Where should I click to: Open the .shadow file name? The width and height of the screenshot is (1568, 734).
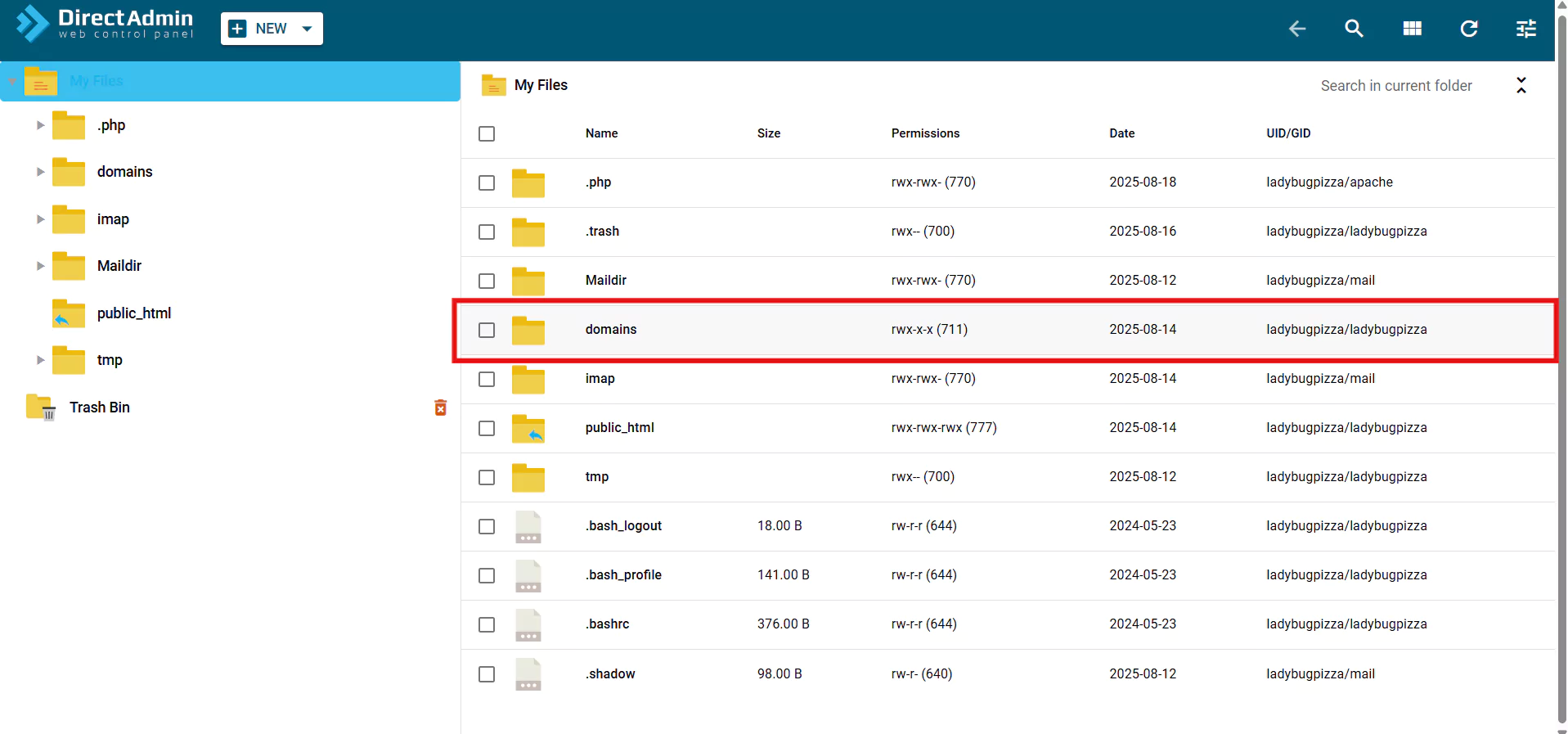click(x=610, y=674)
